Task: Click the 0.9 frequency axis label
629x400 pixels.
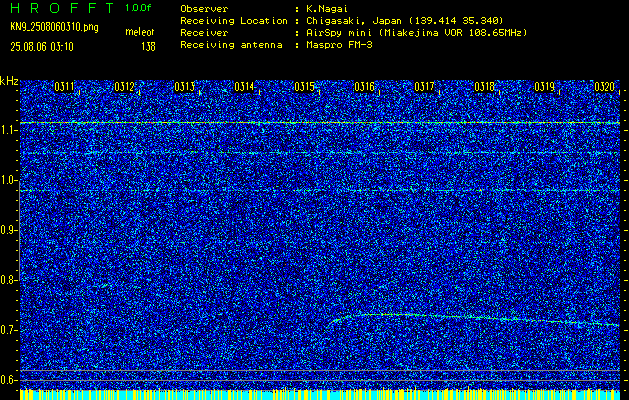Action: pos(8,230)
